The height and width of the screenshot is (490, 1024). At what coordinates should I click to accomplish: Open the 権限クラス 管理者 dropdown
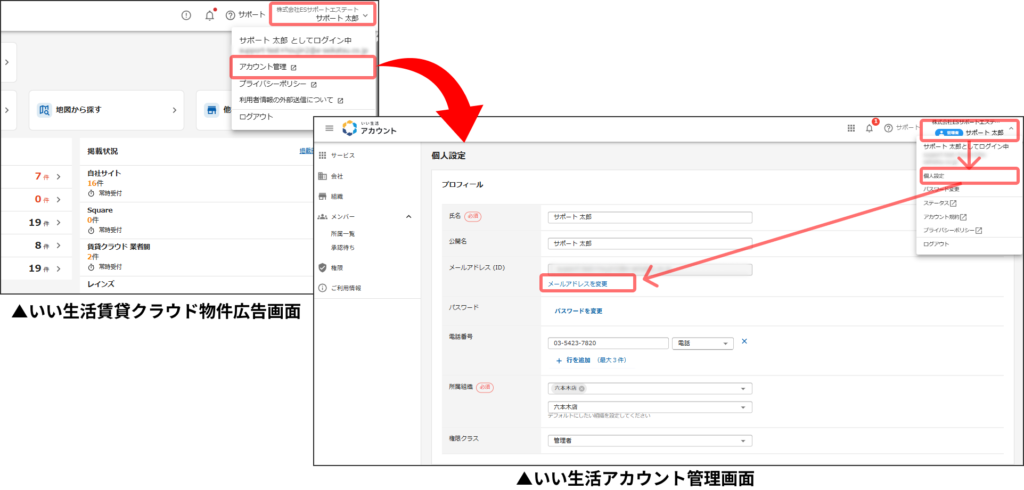tap(650, 441)
